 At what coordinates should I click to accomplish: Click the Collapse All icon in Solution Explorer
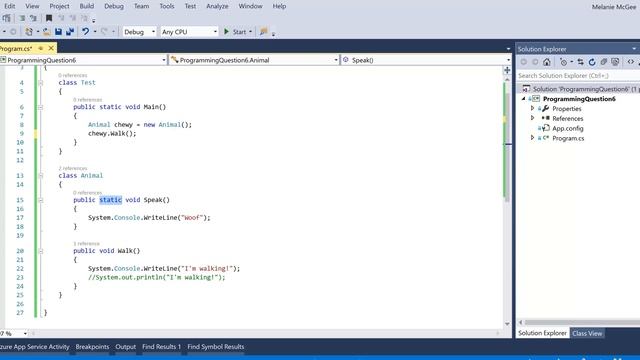pos(604,62)
